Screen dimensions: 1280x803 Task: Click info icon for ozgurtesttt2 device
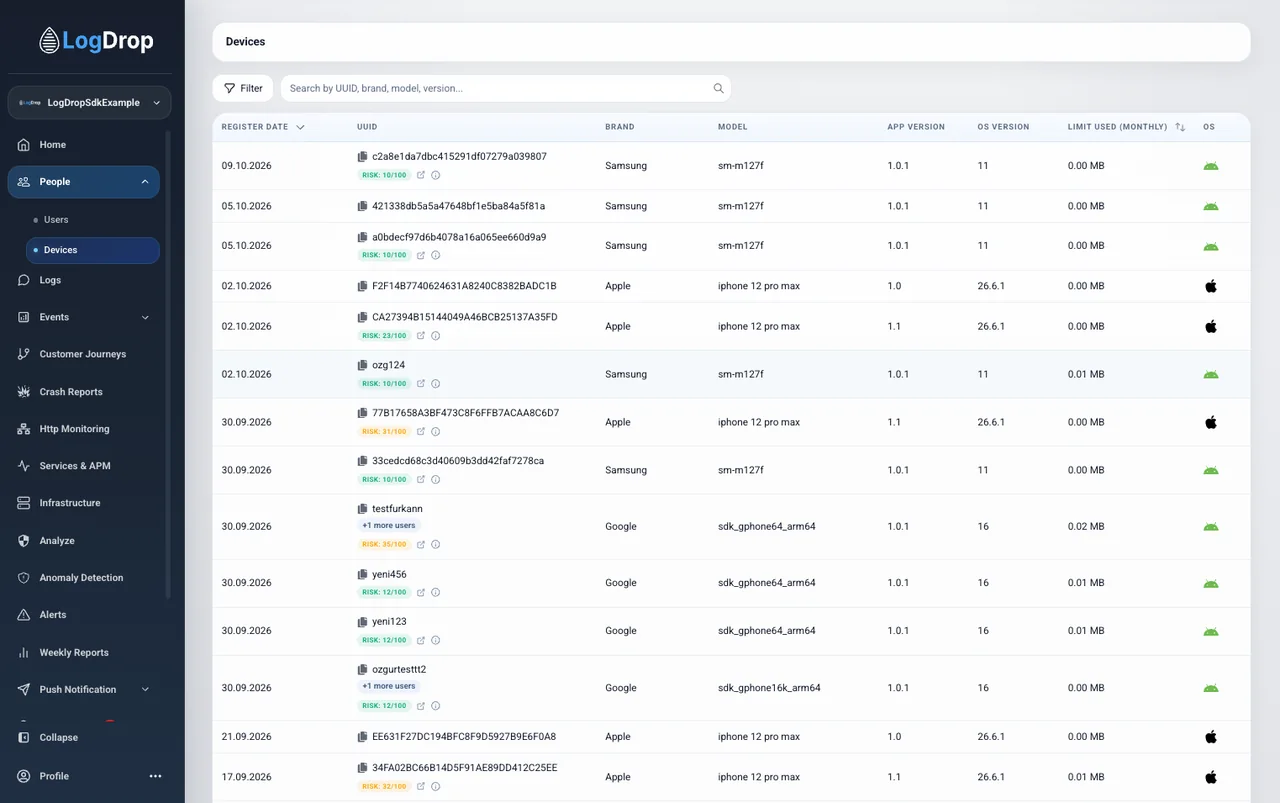(435, 705)
